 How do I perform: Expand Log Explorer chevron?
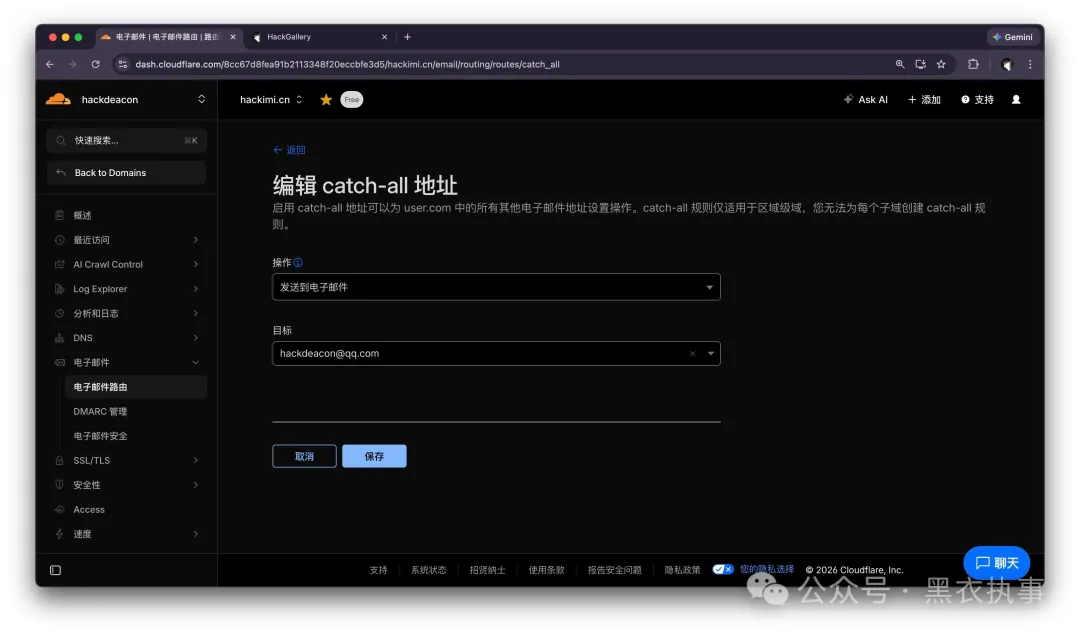196,289
